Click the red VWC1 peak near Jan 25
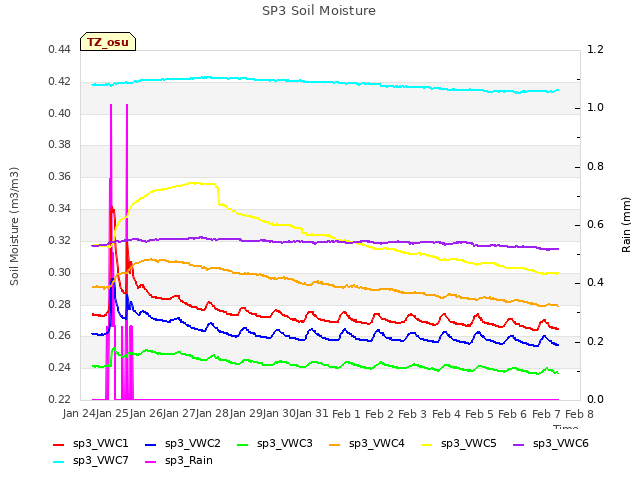The height and width of the screenshot is (480, 640). (x=112, y=208)
